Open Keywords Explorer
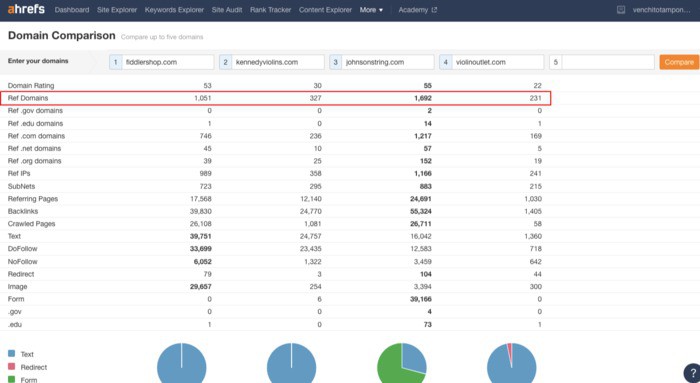Image resolution: width=700 pixels, height=383 pixels. pyautogui.click(x=174, y=10)
